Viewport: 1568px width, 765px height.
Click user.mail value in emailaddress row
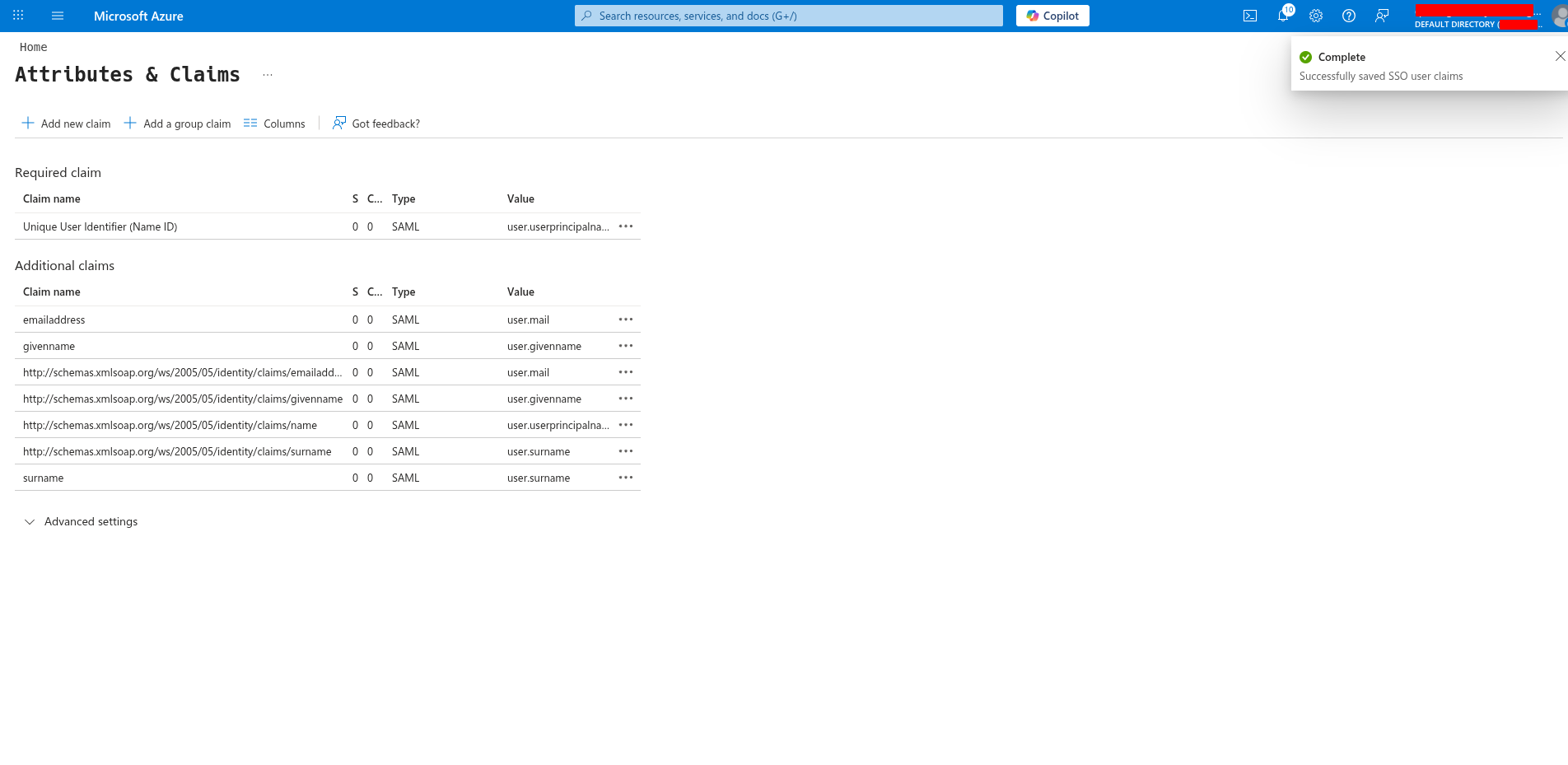coord(528,320)
